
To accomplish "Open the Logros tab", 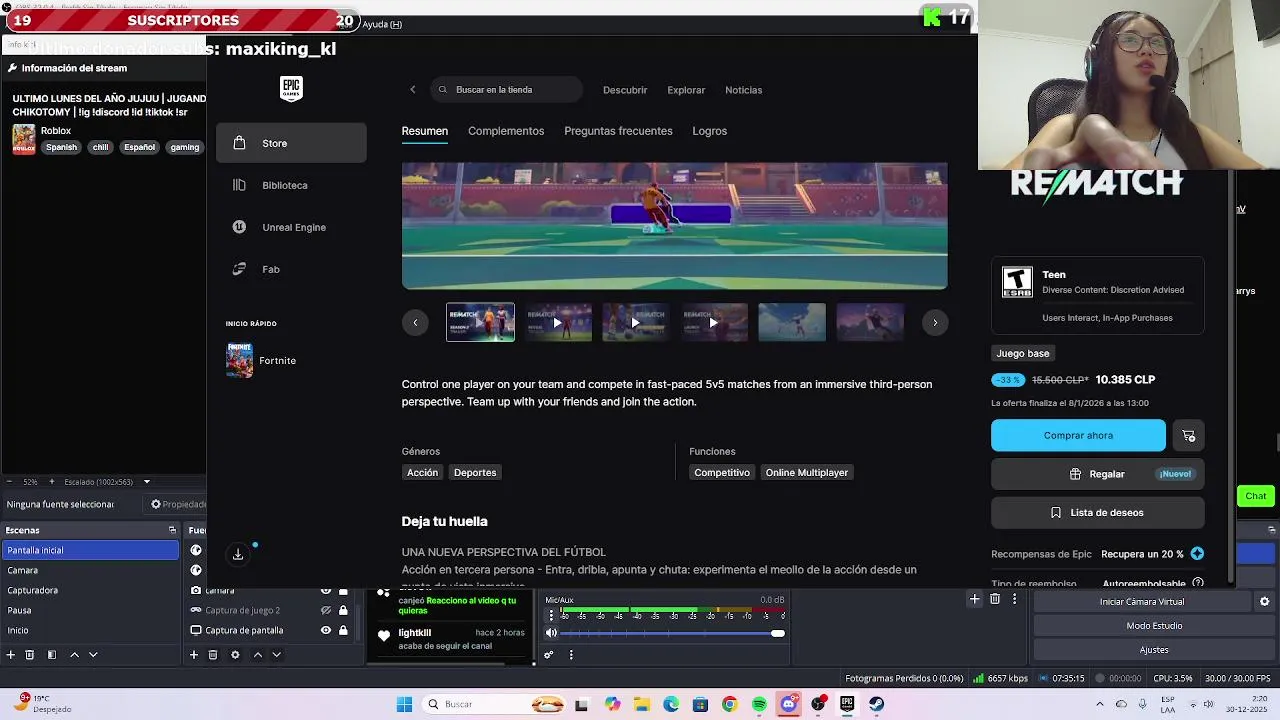I will [710, 131].
